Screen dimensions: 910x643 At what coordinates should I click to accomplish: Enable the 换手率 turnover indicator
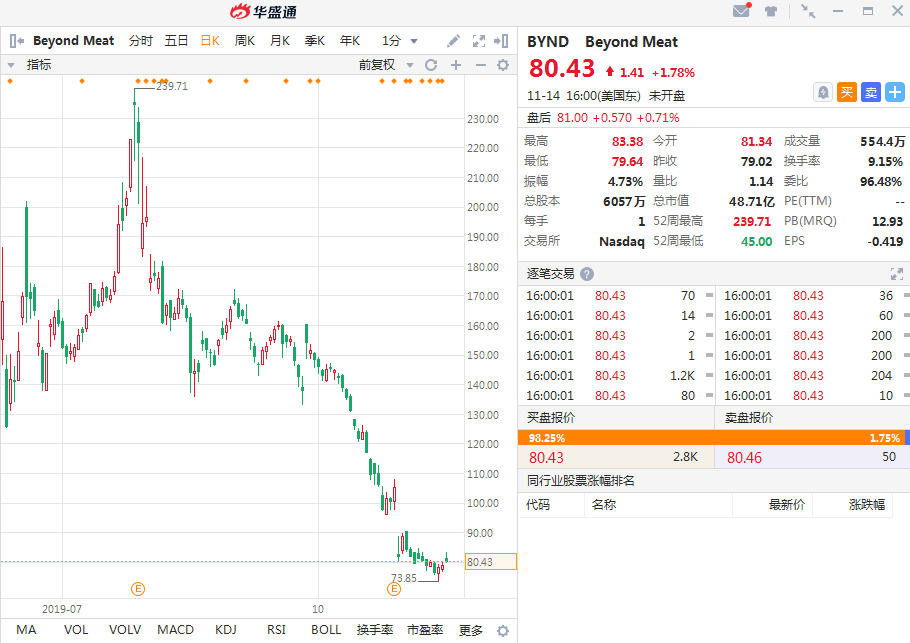point(375,630)
